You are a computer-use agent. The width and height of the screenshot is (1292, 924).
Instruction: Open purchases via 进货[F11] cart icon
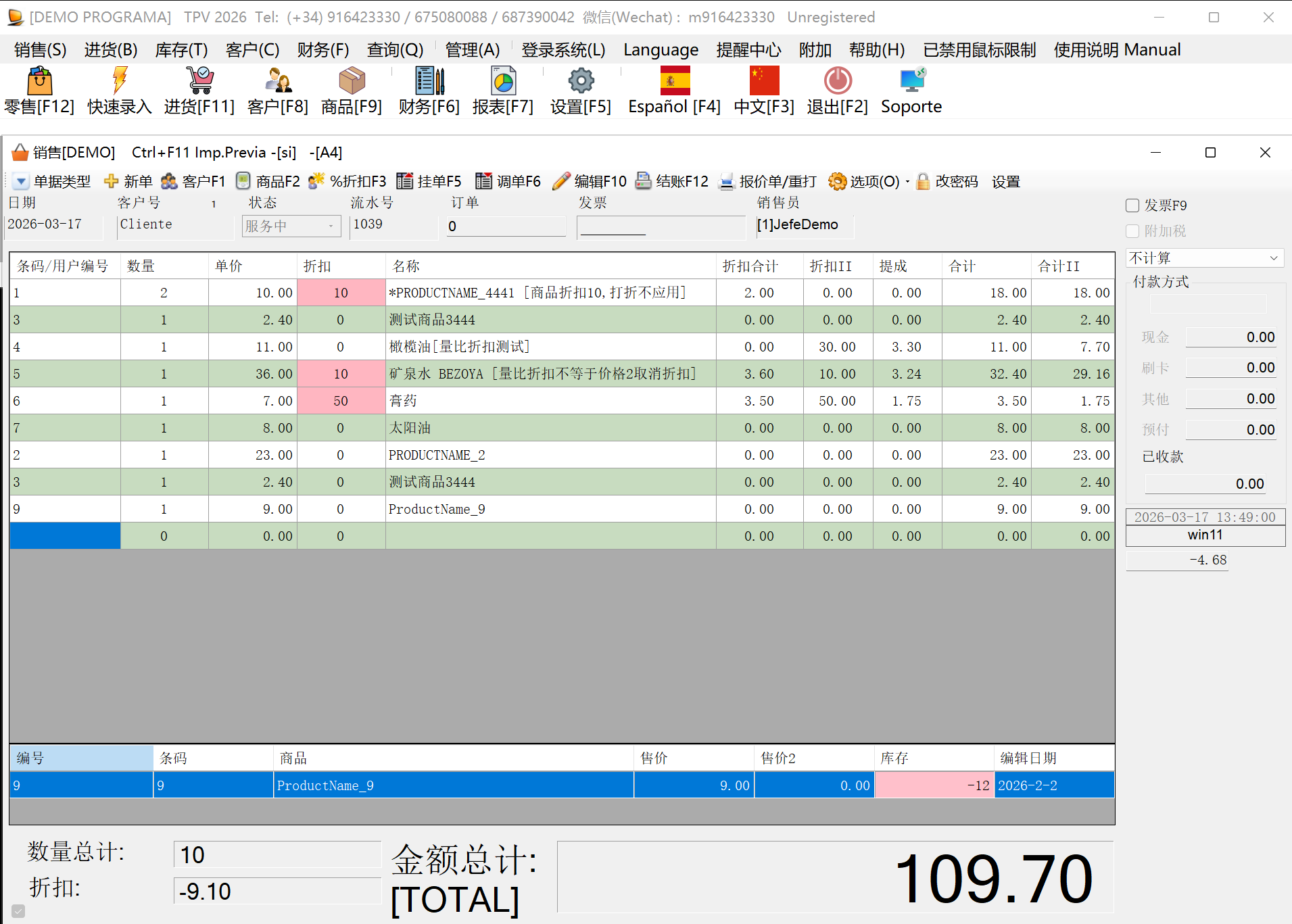pos(199,81)
